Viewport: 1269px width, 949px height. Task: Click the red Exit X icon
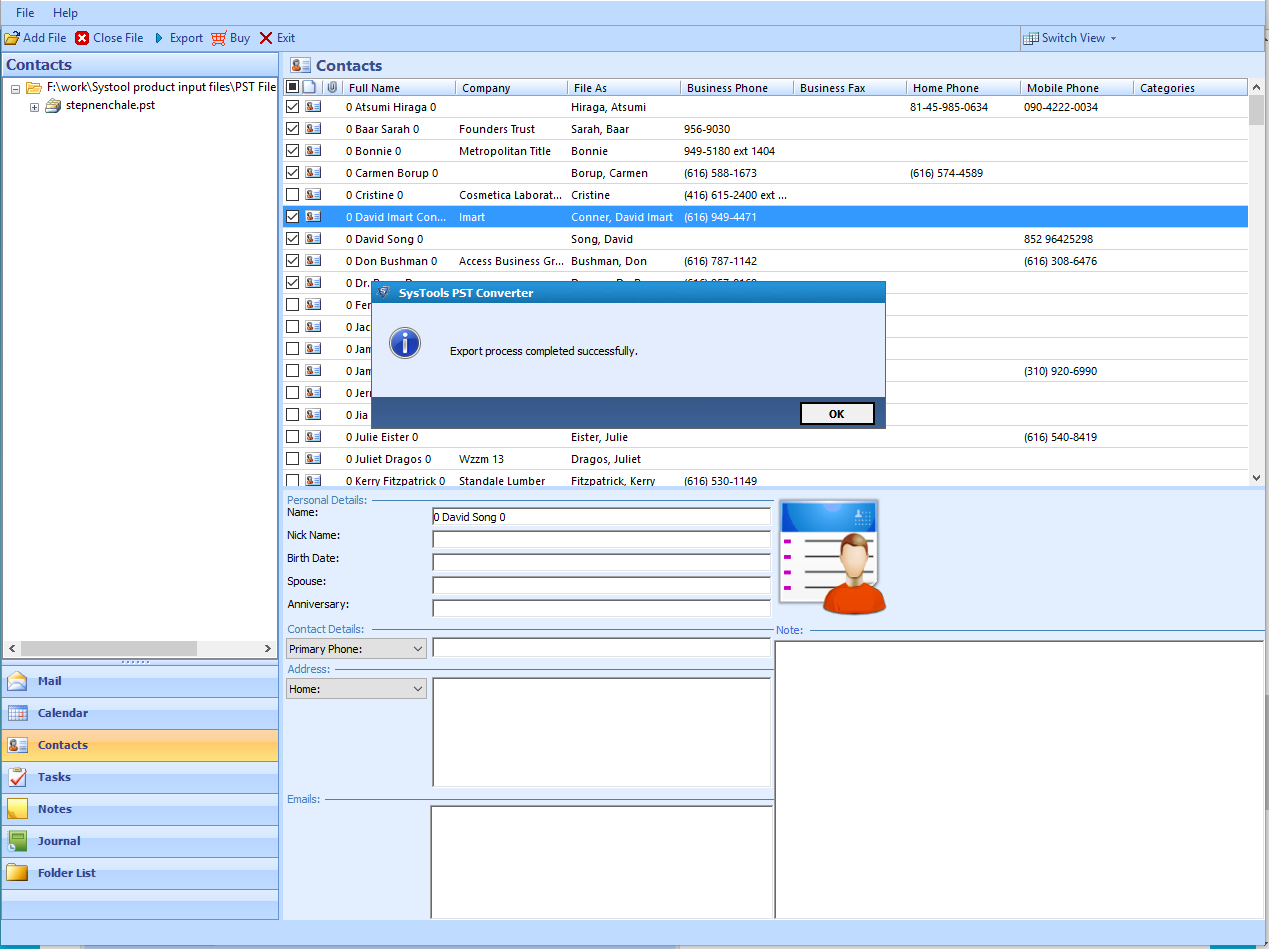266,38
